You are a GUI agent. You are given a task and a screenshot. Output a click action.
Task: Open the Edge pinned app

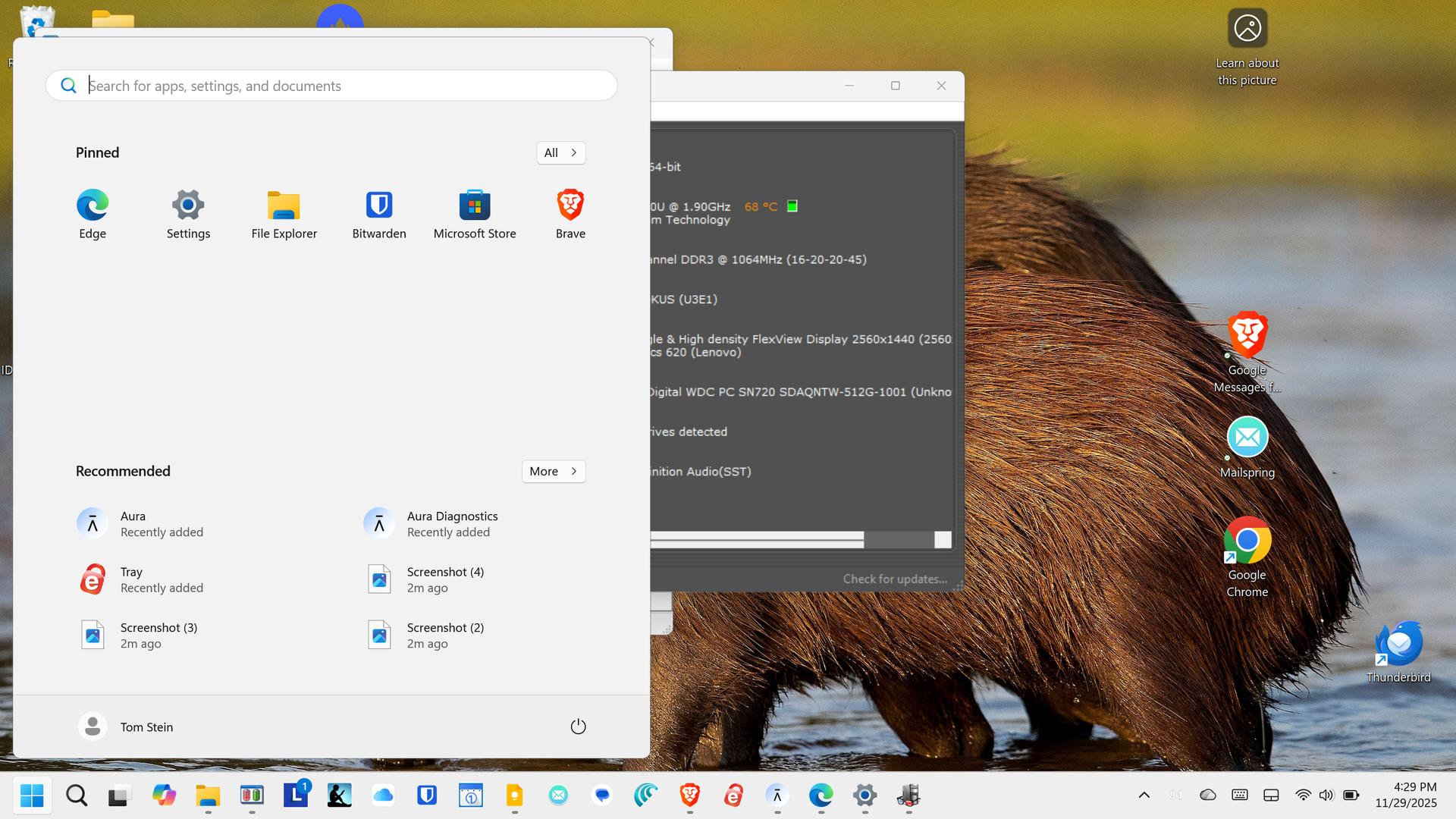pyautogui.click(x=93, y=214)
